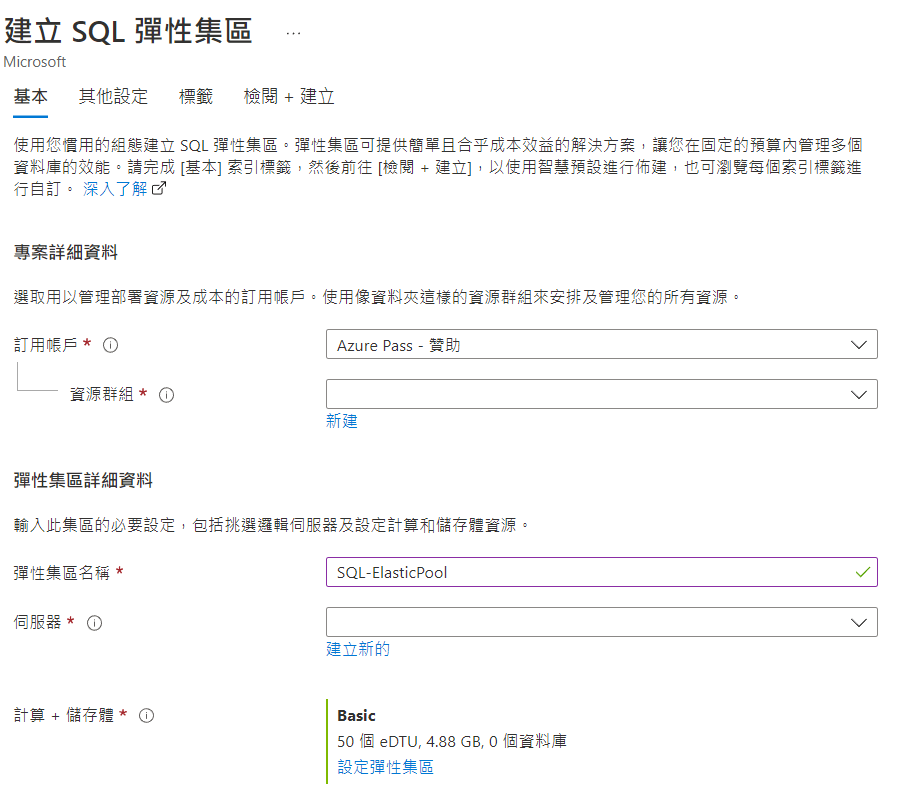This screenshot has height=791, width=898.
Task: Expand the 伺服器 dropdown
Action: point(601,622)
